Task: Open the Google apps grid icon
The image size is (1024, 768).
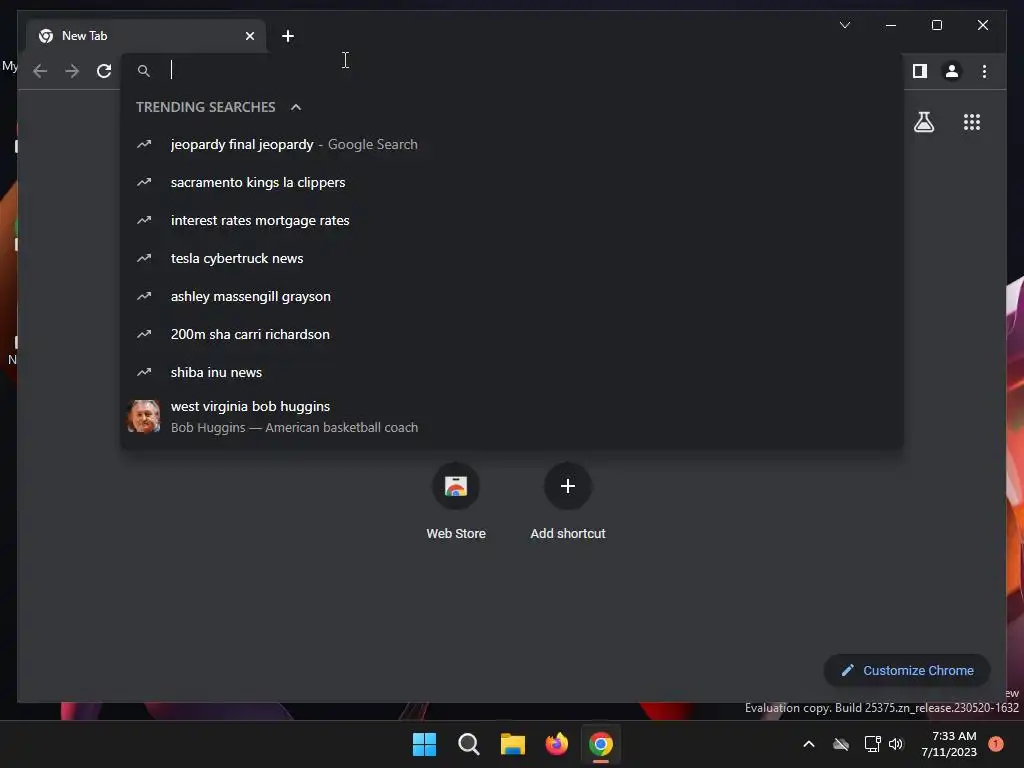Action: [x=972, y=122]
